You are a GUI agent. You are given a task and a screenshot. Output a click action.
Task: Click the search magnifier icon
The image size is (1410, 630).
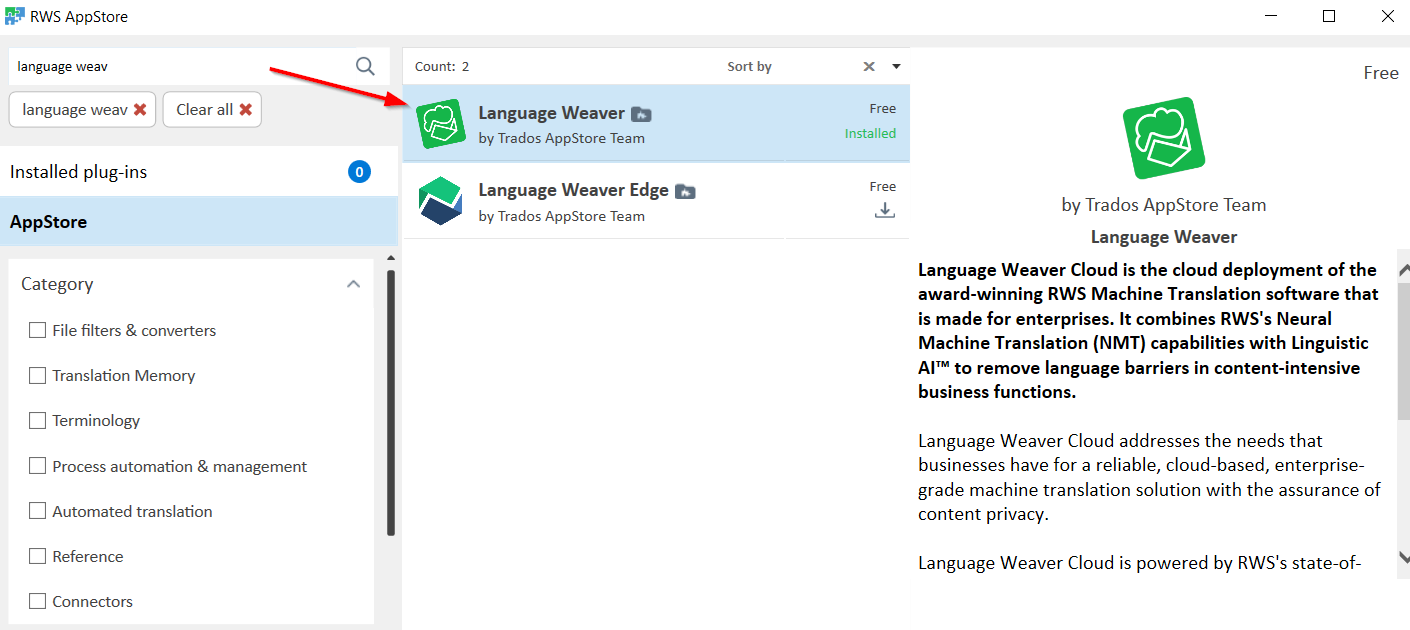coord(365,66)
